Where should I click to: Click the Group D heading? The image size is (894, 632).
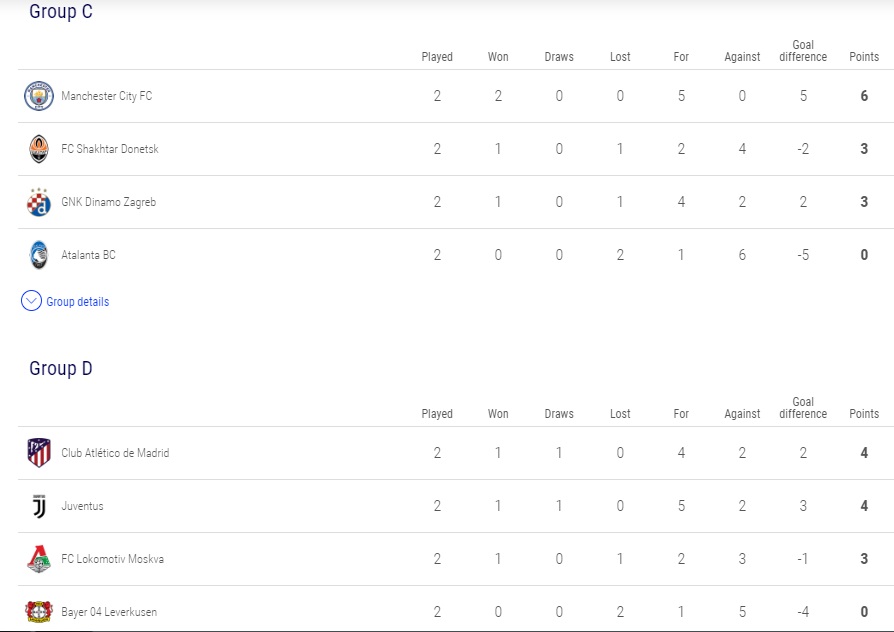click(x=61, y=368)
